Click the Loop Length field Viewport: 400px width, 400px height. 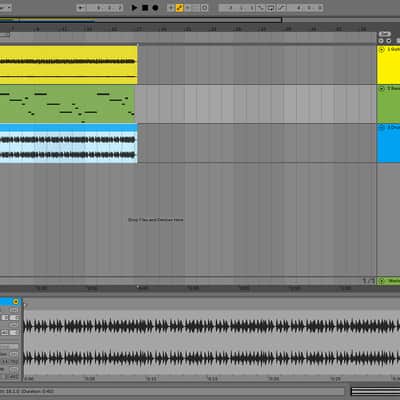pos(305,8)
